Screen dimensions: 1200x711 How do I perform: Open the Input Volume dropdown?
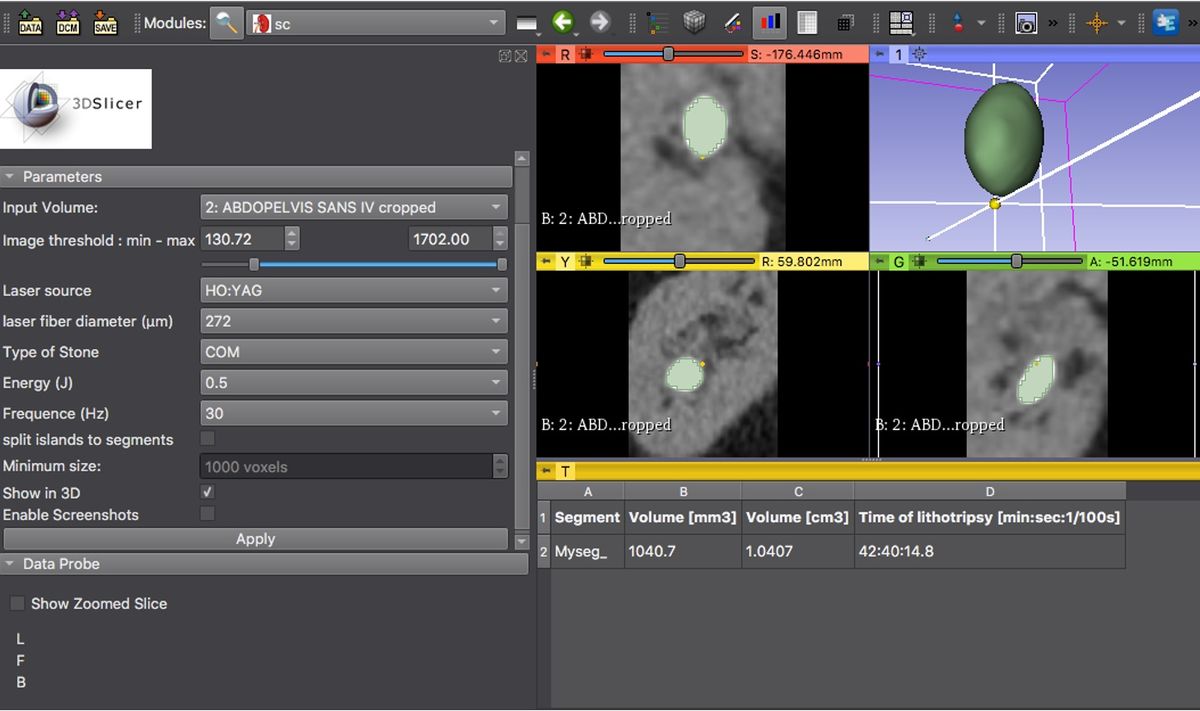352,207
